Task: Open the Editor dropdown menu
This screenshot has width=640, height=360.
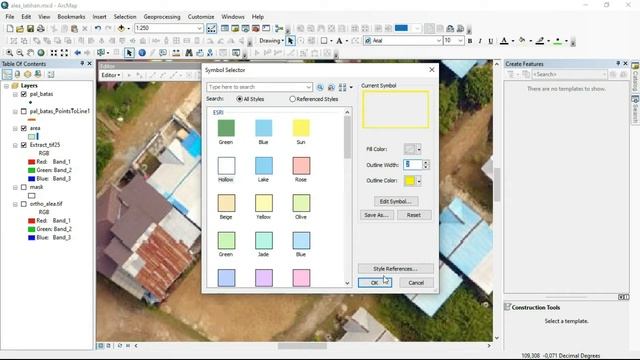Action: [111, 75]
